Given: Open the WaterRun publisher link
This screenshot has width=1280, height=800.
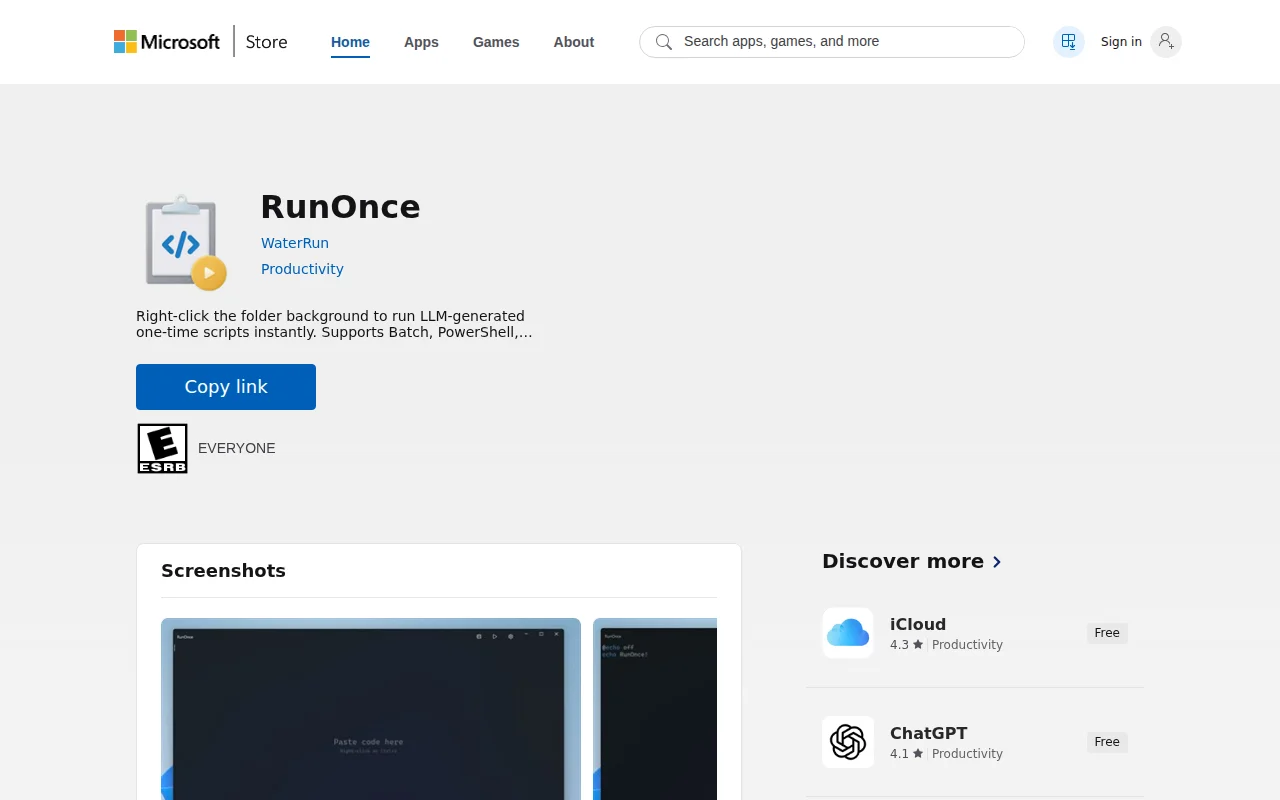Looking at the screenshot, I should coord(295,243).
